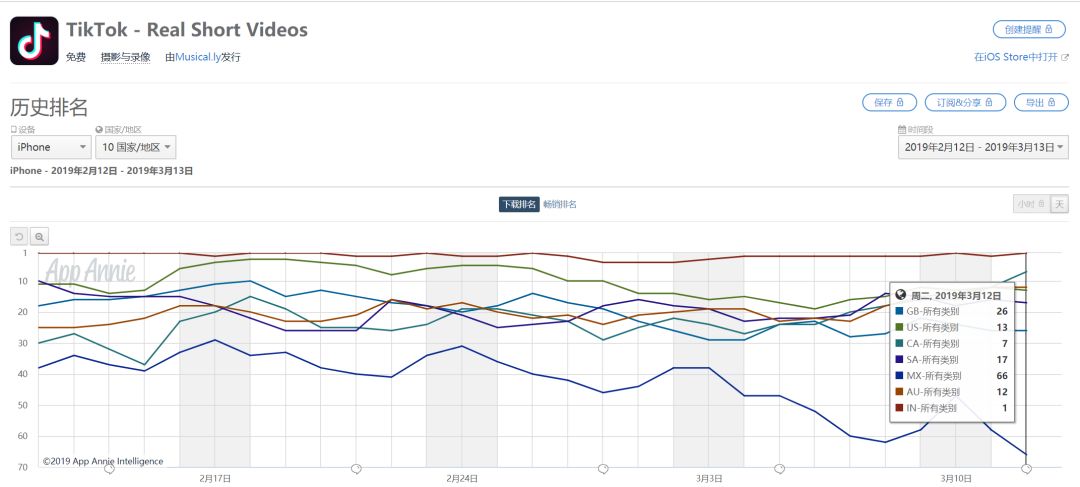Click the TikTok app icon
Viewport: 1080px width, 487px height.
[34, 41]
